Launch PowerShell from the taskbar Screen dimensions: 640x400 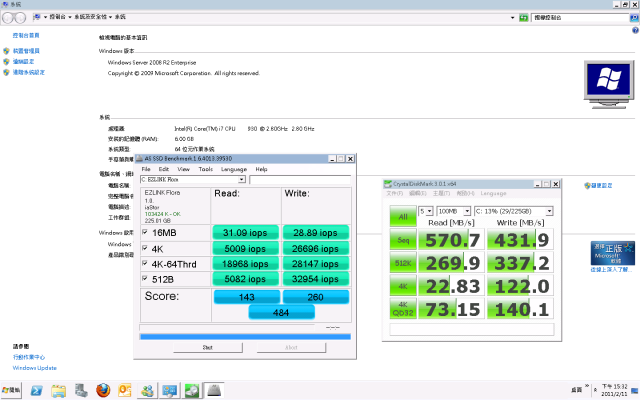click(37, 391)
